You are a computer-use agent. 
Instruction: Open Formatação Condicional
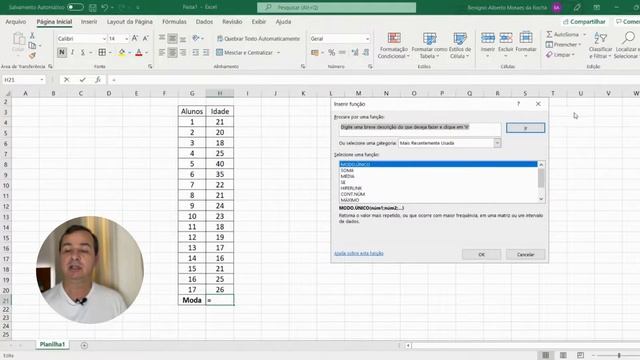point(393,45)
